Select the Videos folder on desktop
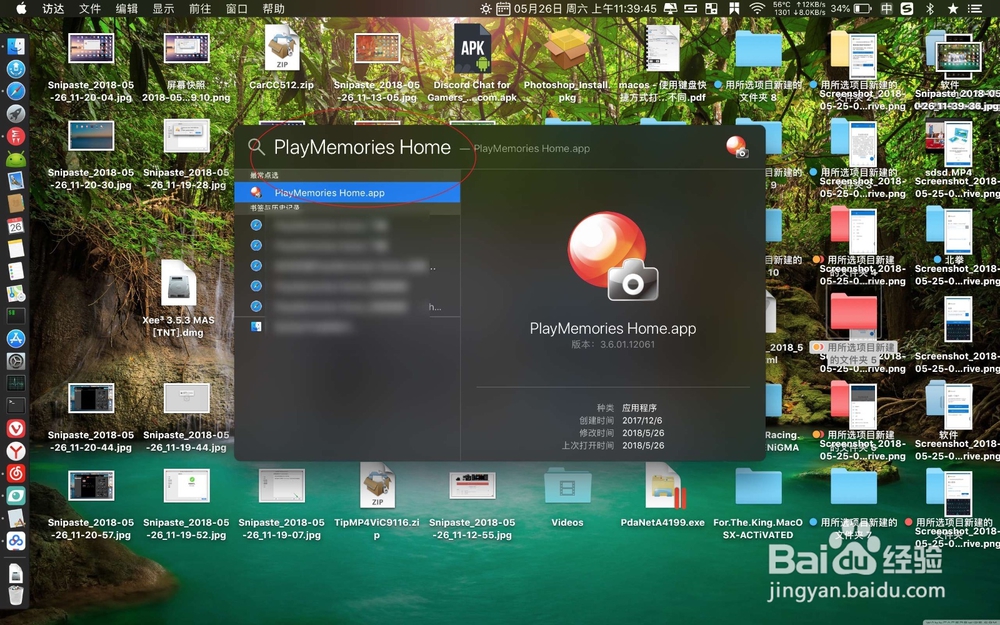This screenshot has height=625, width=1000. pyautogui.click(x=567, y=488)
